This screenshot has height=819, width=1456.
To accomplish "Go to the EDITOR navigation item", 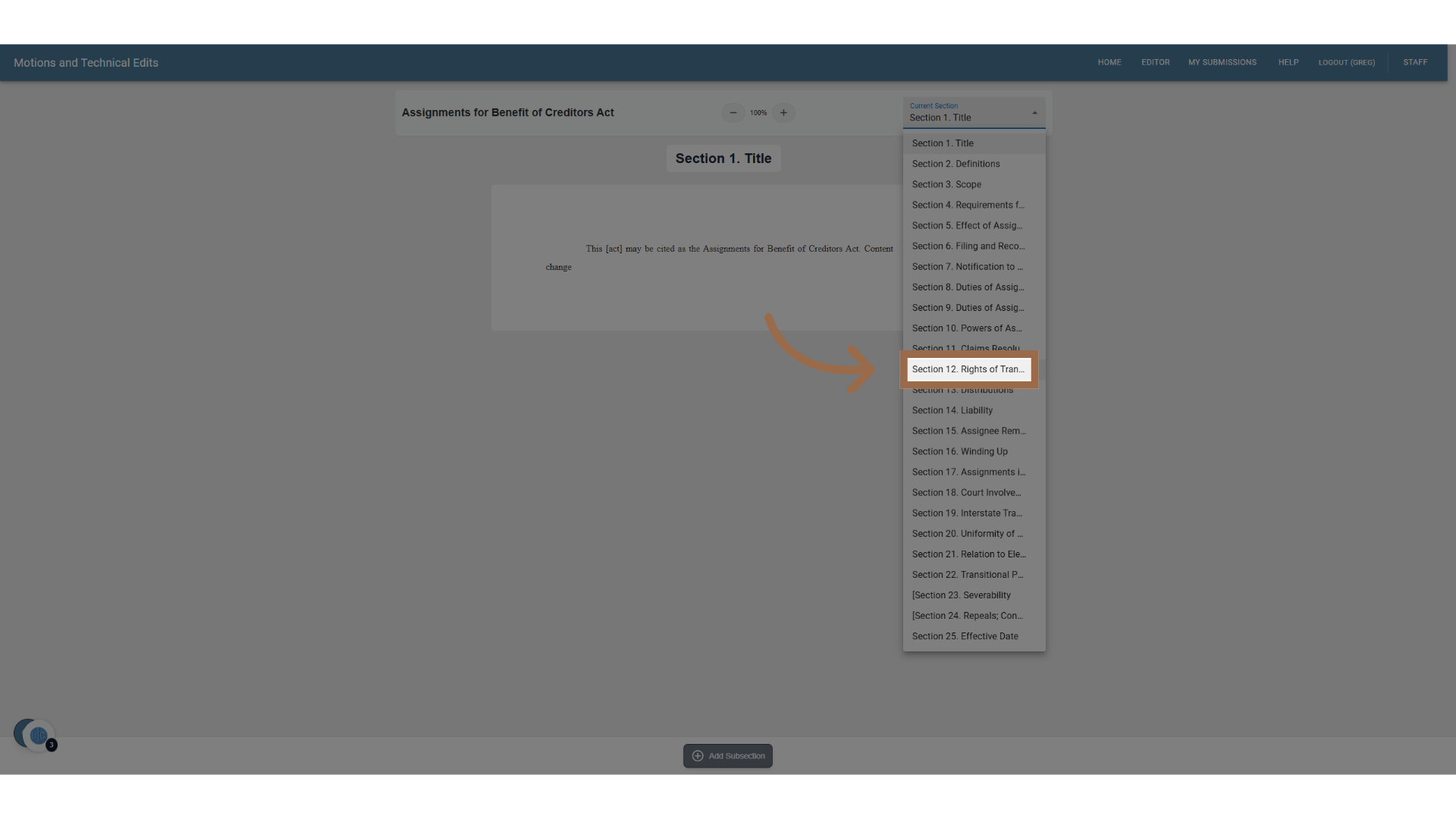I will click(x=1155, y=62).
